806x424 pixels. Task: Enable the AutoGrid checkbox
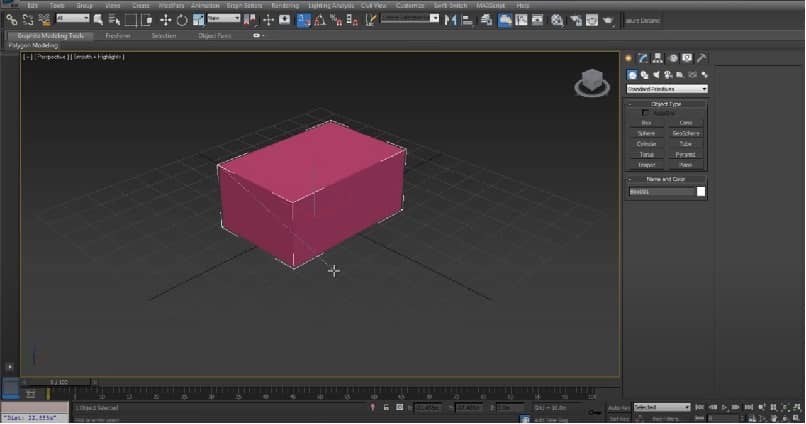pos(645,113)
